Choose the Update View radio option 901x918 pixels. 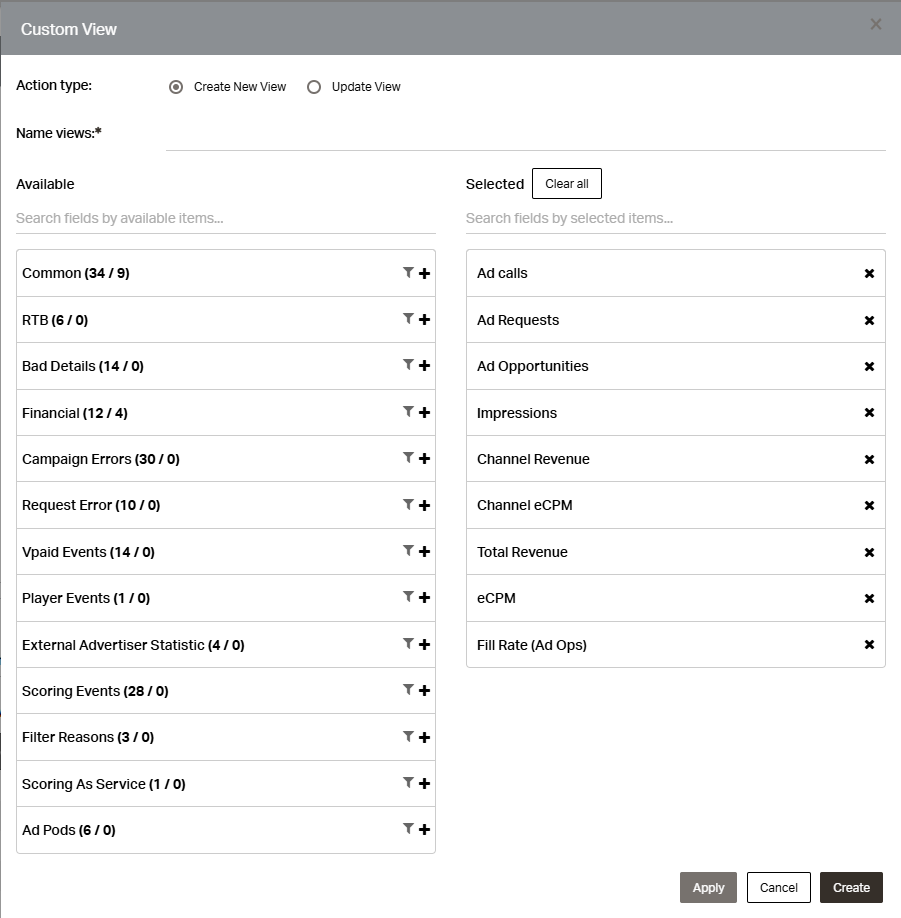[x=314, y=87]
